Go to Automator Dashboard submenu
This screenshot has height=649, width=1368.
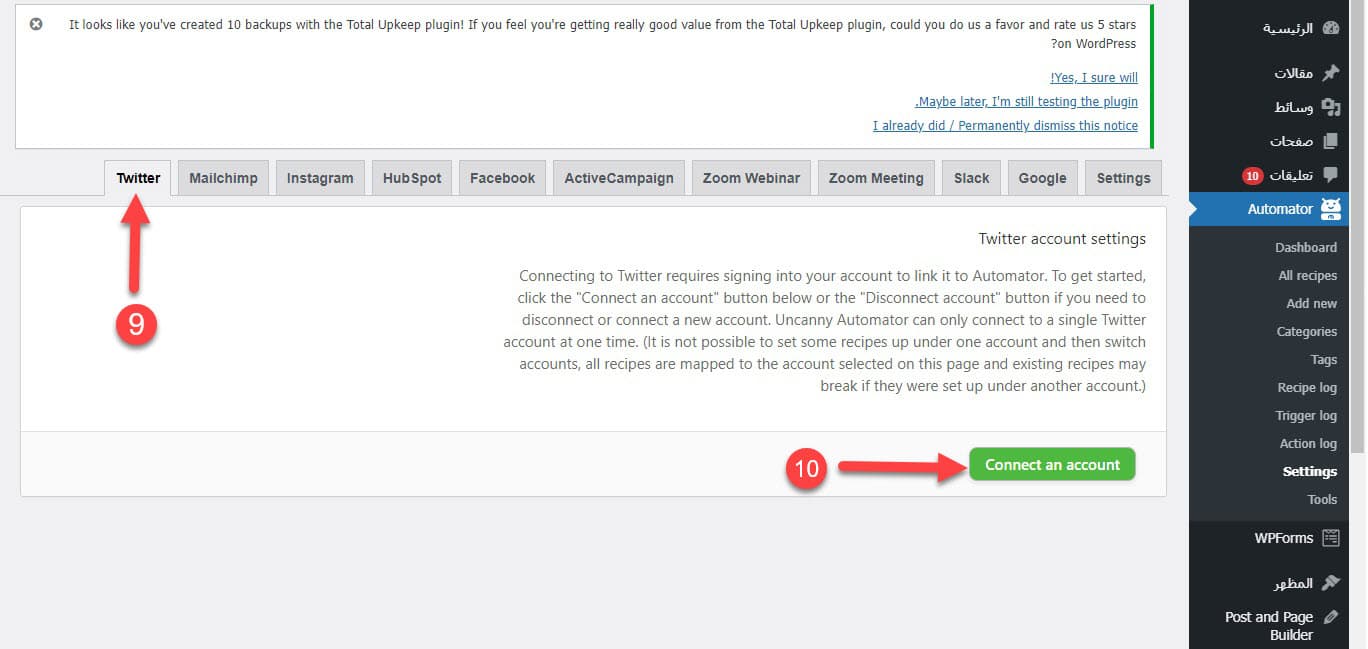click(x=1305, y=247)
